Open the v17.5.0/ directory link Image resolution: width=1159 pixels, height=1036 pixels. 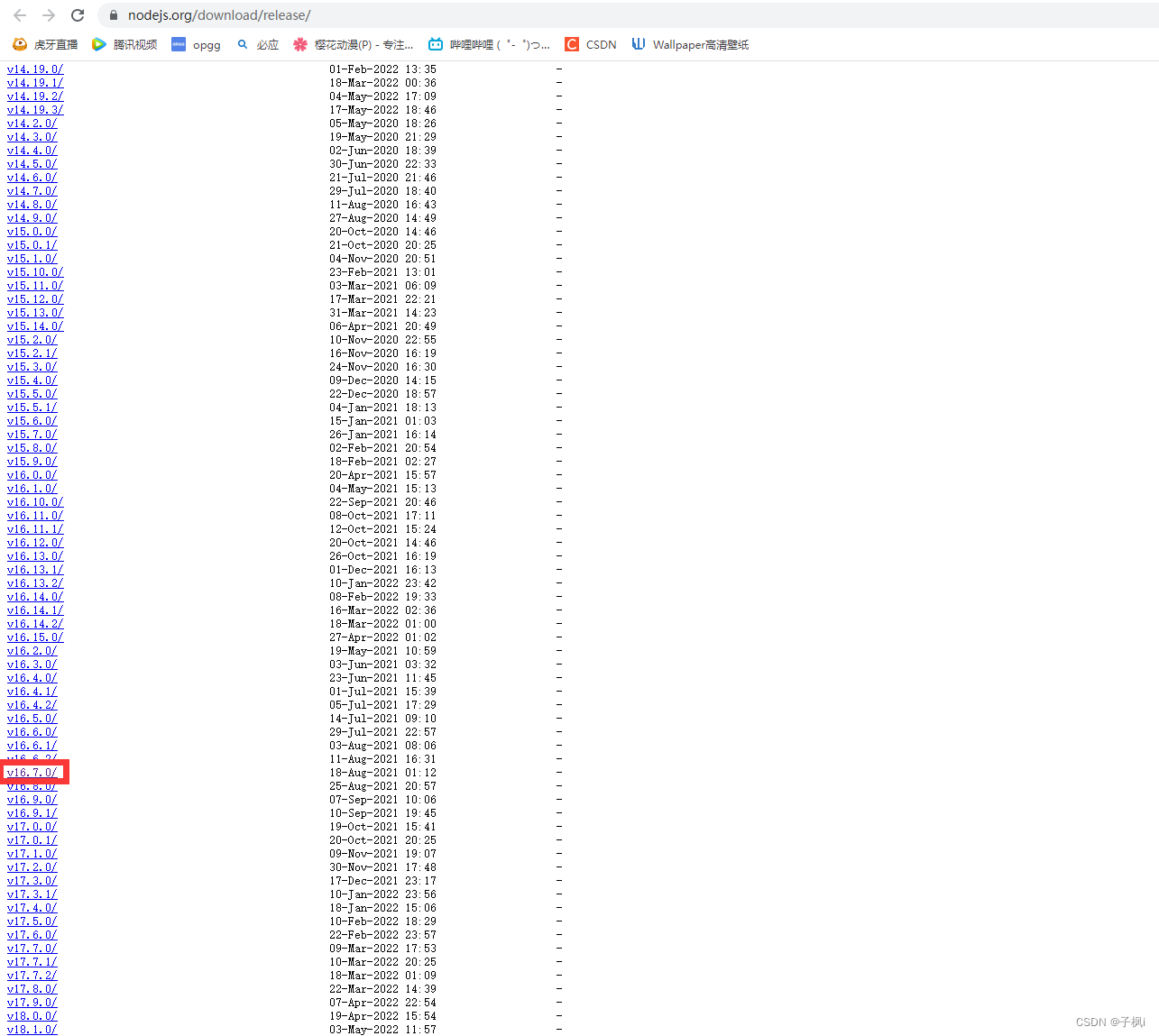tap(32, 921)
